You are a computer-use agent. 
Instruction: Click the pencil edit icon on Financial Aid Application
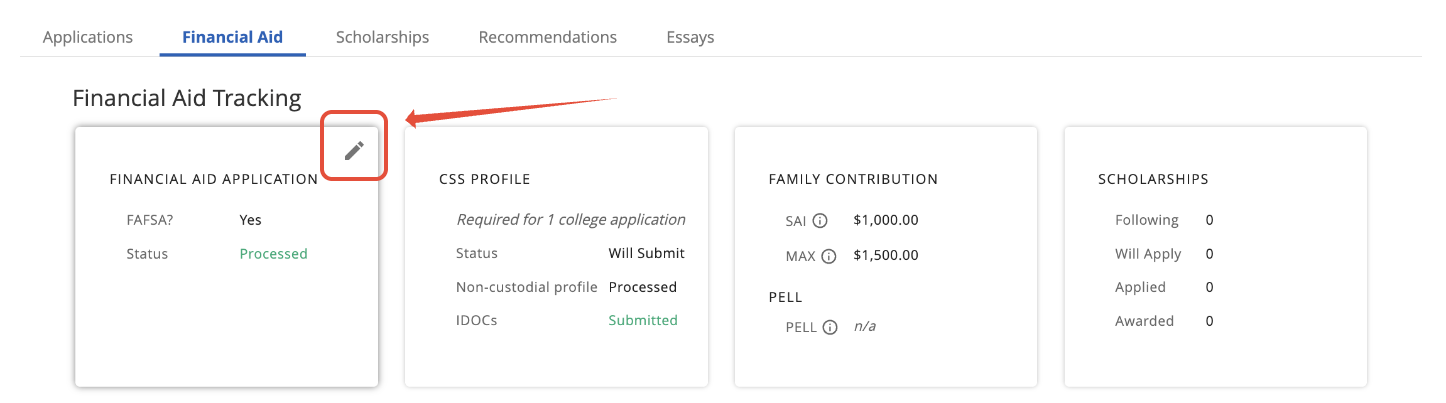click(354, 151)
